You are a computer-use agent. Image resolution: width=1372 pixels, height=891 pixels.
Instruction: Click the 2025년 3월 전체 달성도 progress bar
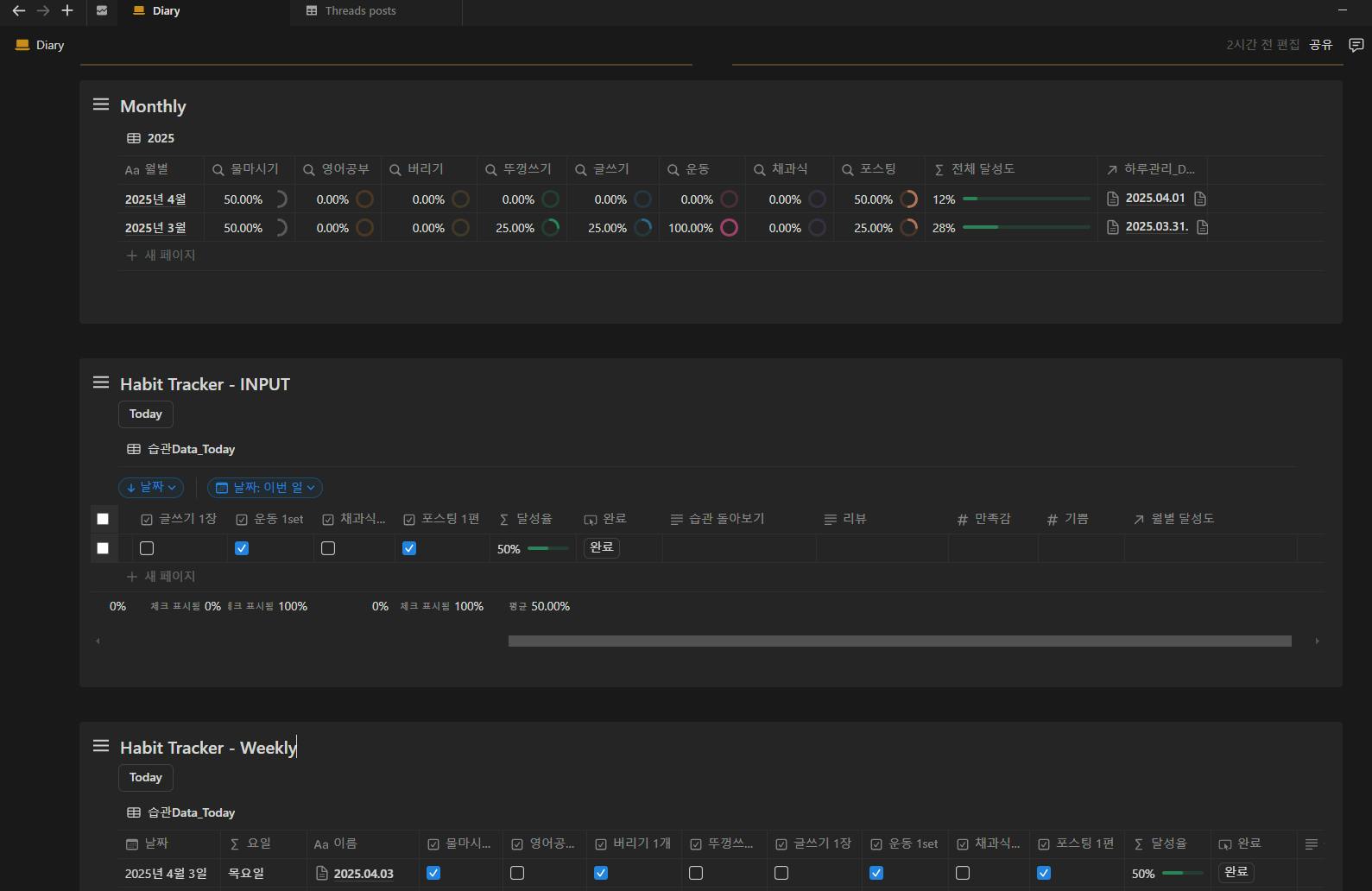(x=1026, y=227)
